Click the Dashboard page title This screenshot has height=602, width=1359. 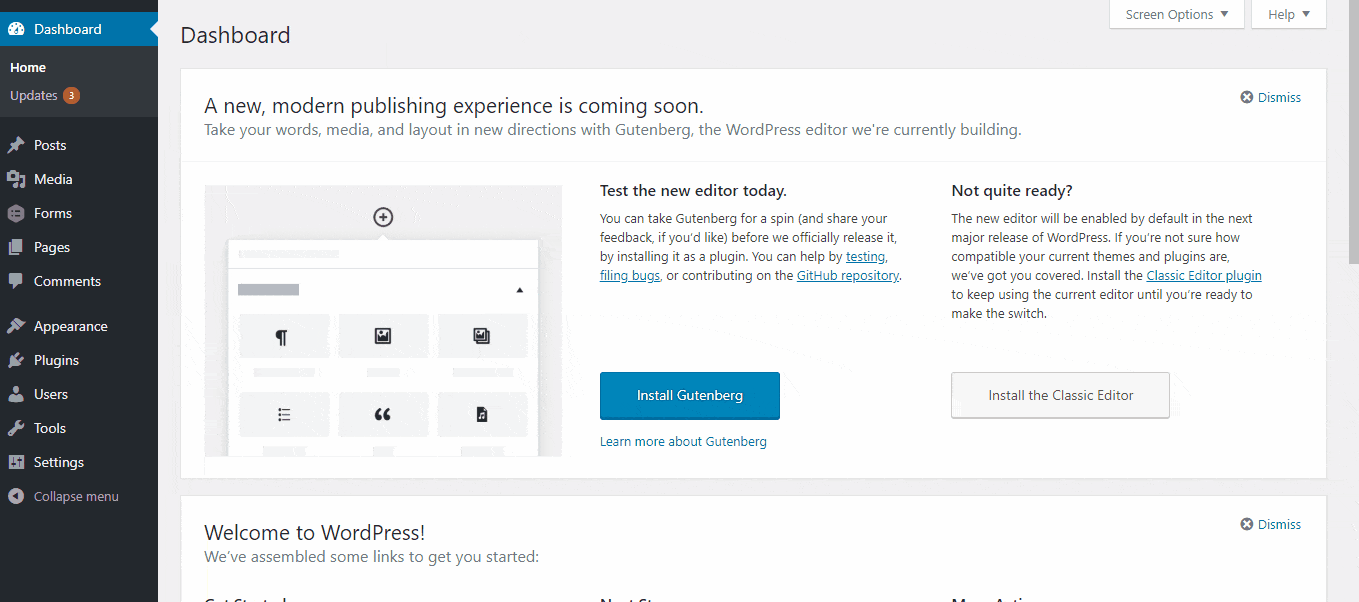click(x=235, y=35)
